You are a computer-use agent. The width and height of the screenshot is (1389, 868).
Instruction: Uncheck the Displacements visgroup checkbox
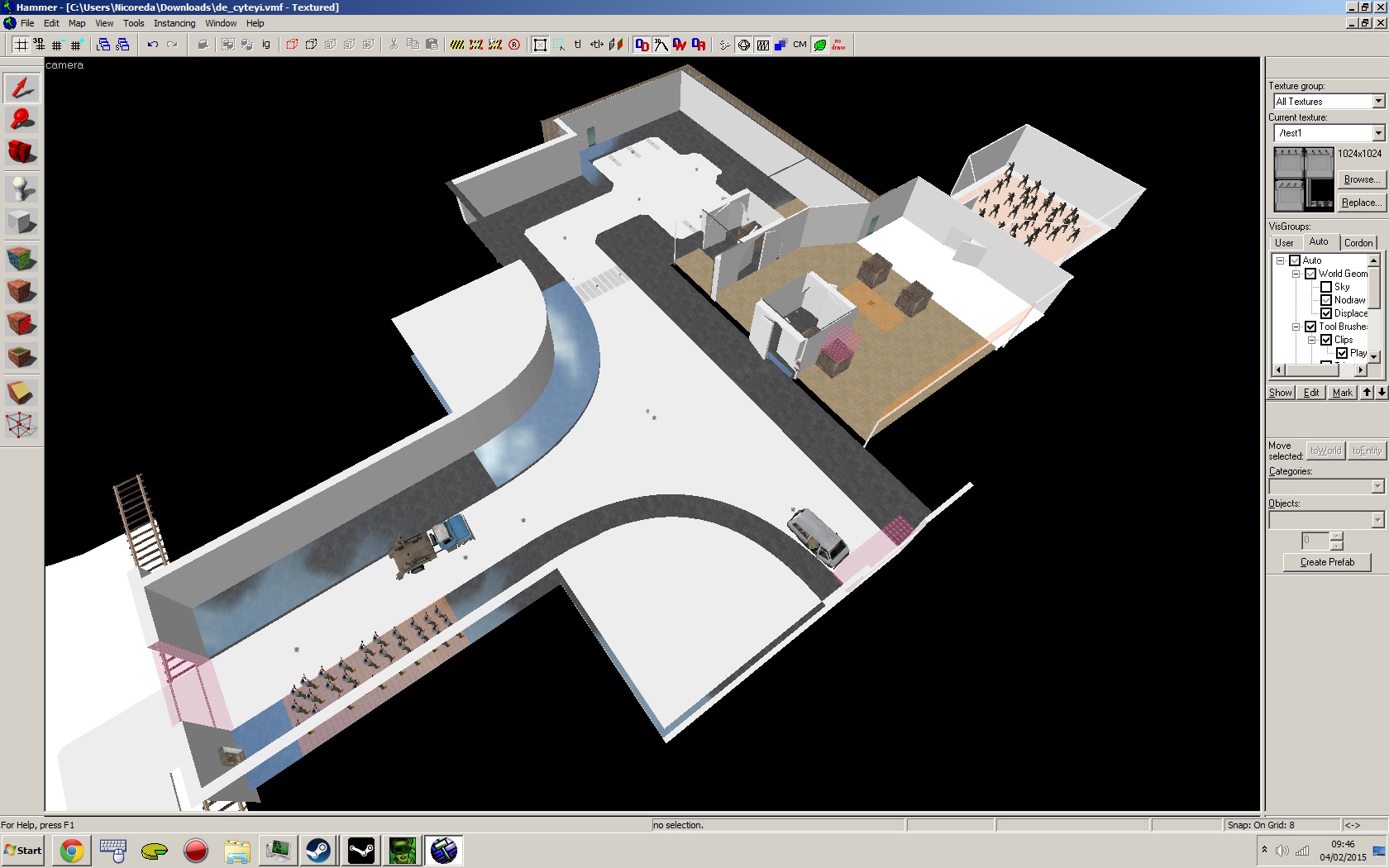coord(1326,313)
